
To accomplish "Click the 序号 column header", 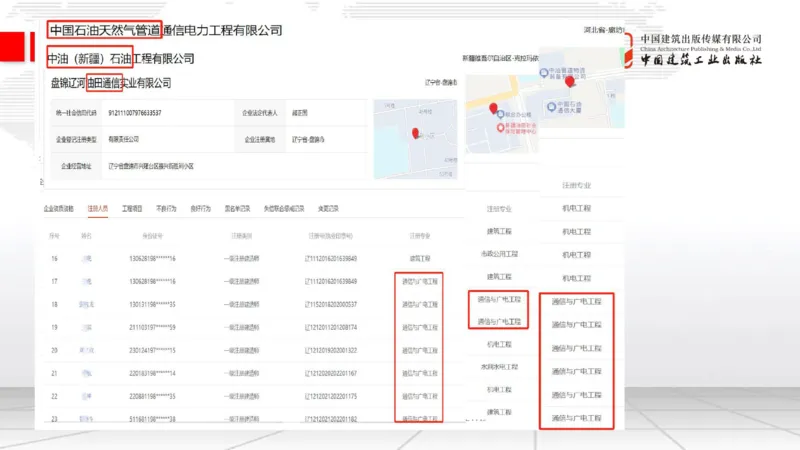I will (54, 236).
